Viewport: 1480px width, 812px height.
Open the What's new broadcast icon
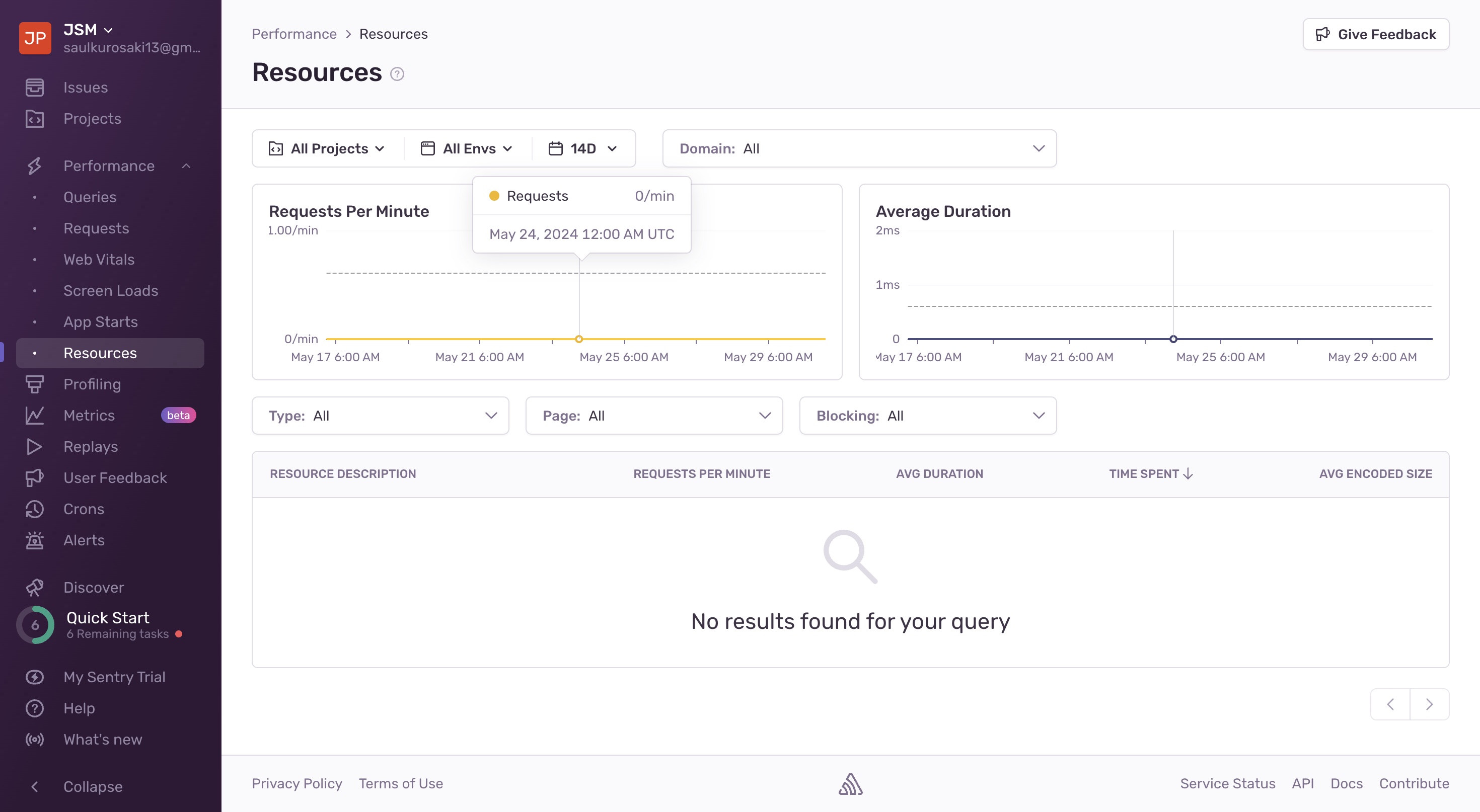34,740
